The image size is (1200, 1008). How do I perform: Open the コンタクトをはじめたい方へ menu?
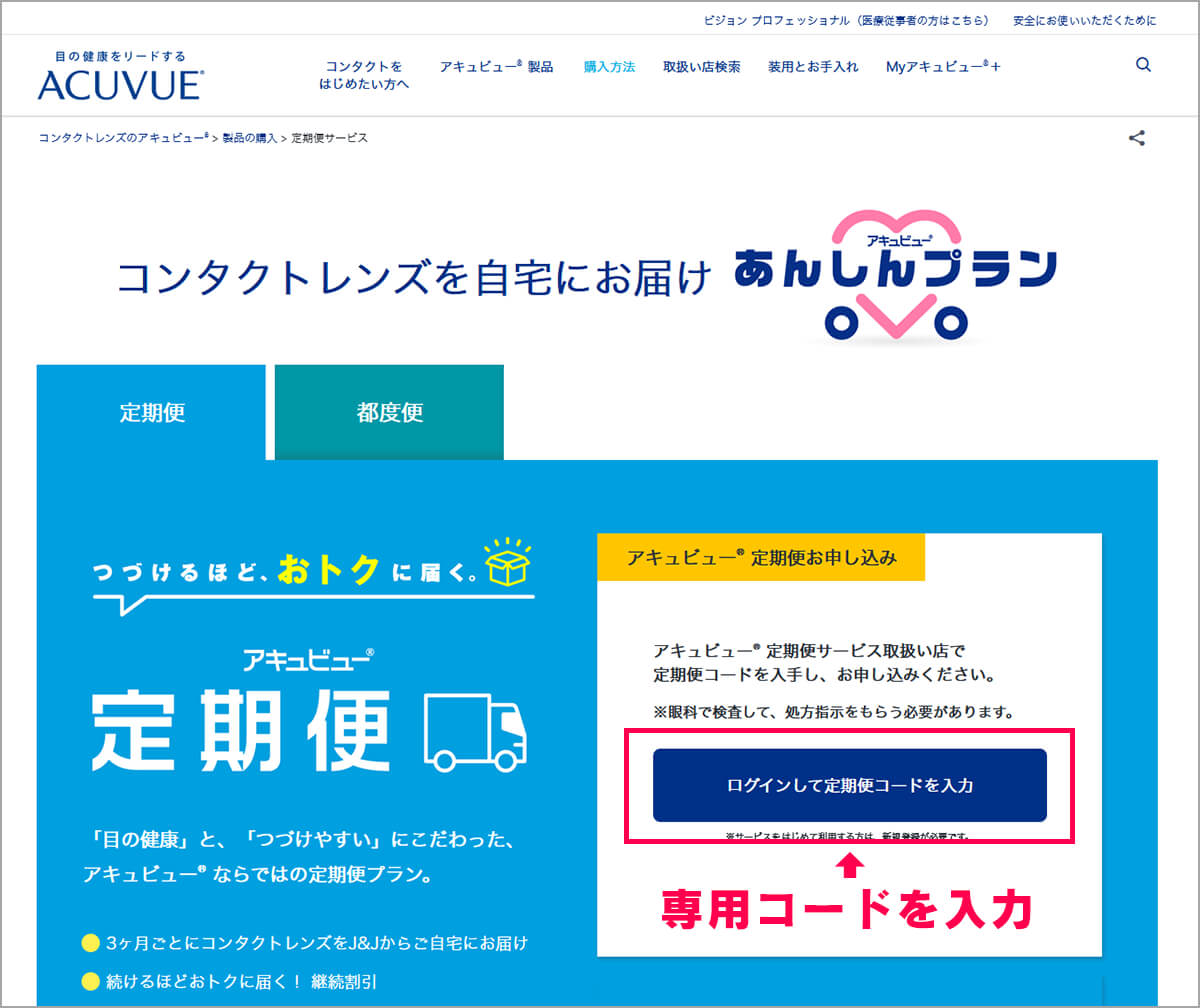pos(364,75)
